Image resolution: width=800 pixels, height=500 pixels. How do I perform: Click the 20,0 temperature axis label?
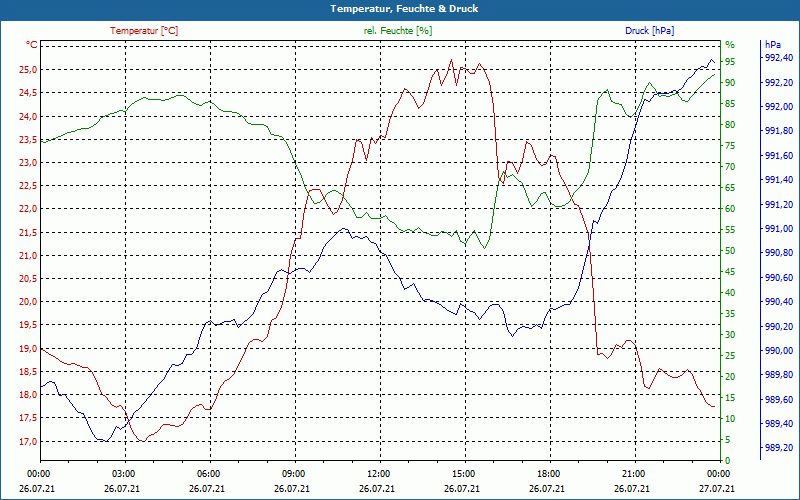coord(28,302)
